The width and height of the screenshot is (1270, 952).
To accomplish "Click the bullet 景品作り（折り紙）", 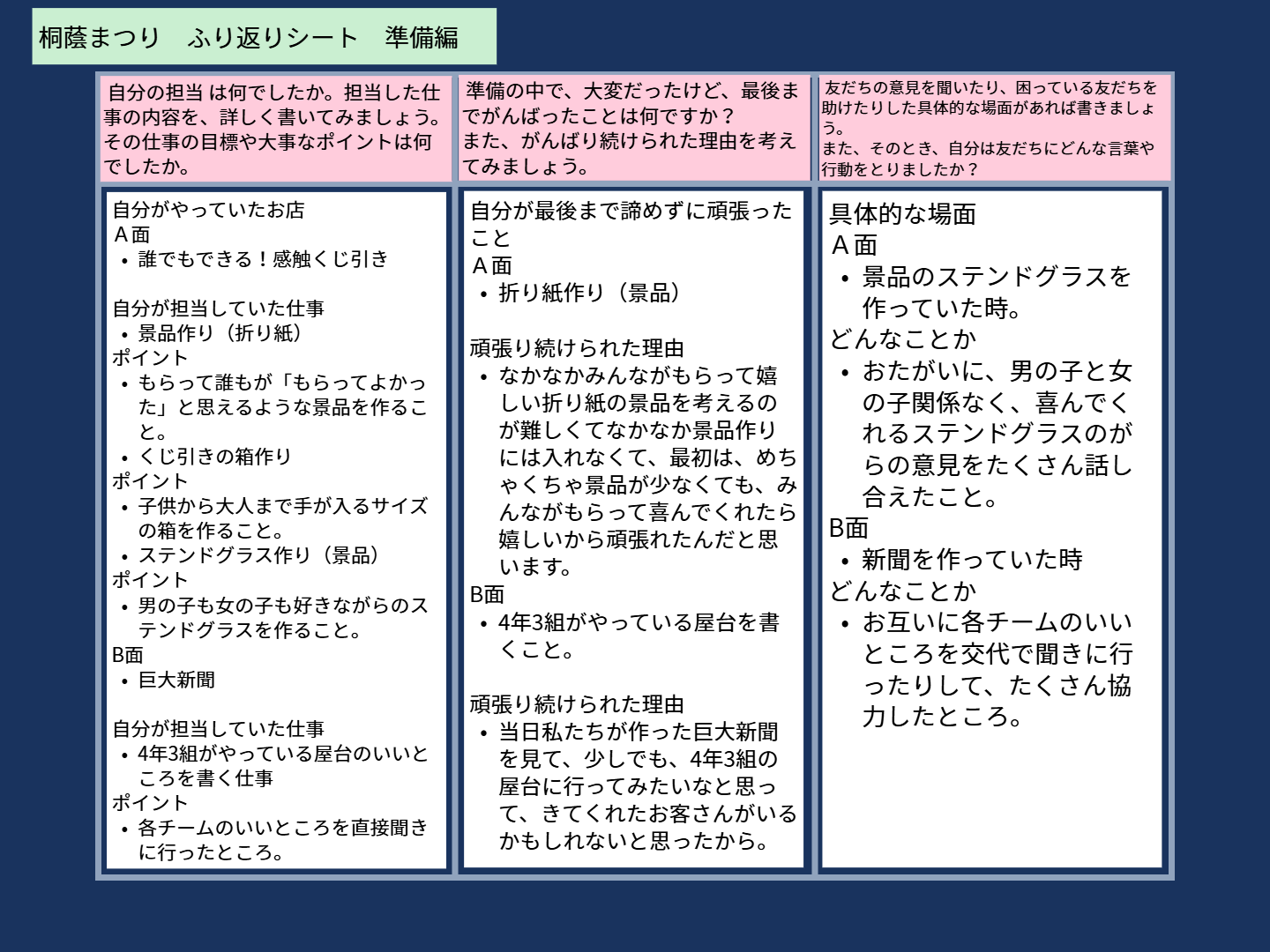I will click(220, 333).
